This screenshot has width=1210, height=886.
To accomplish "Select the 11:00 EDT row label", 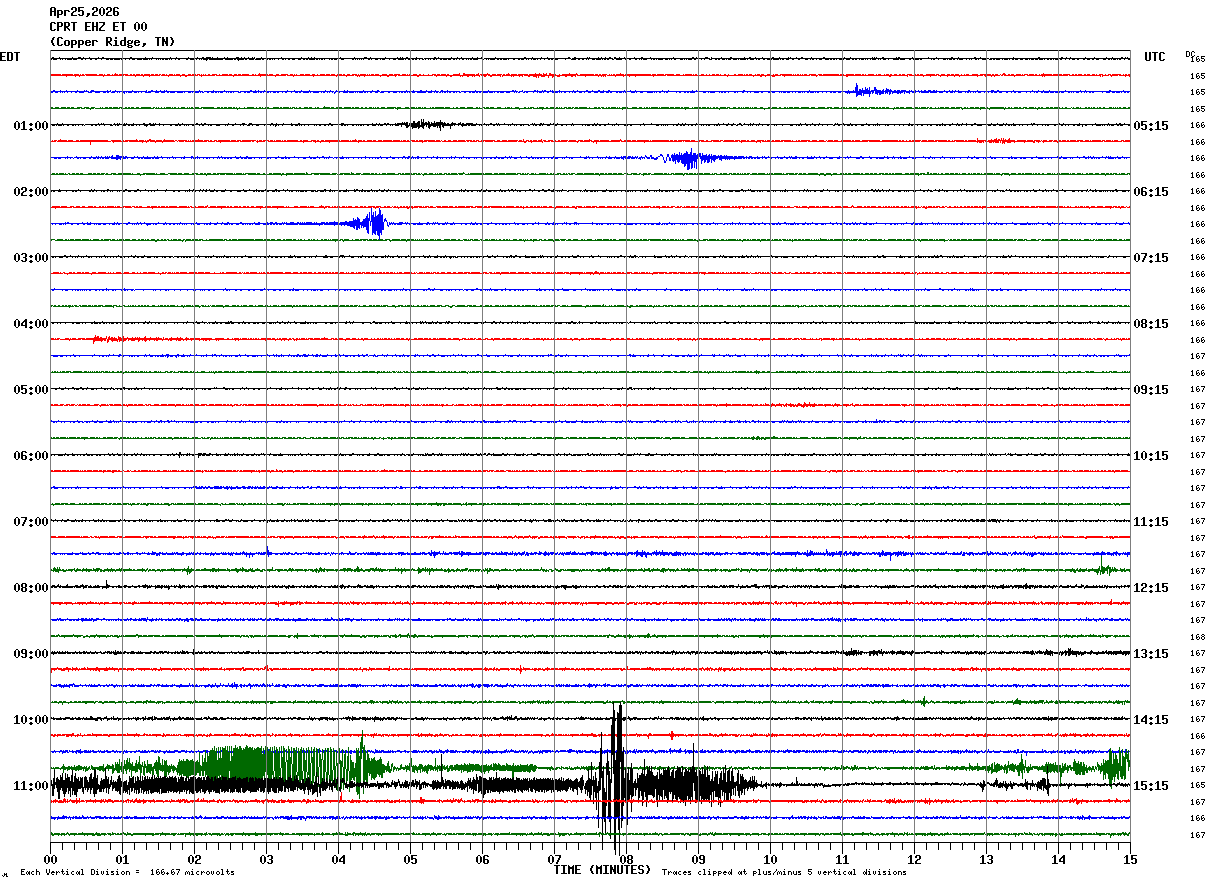I will (x=30, y=786).
